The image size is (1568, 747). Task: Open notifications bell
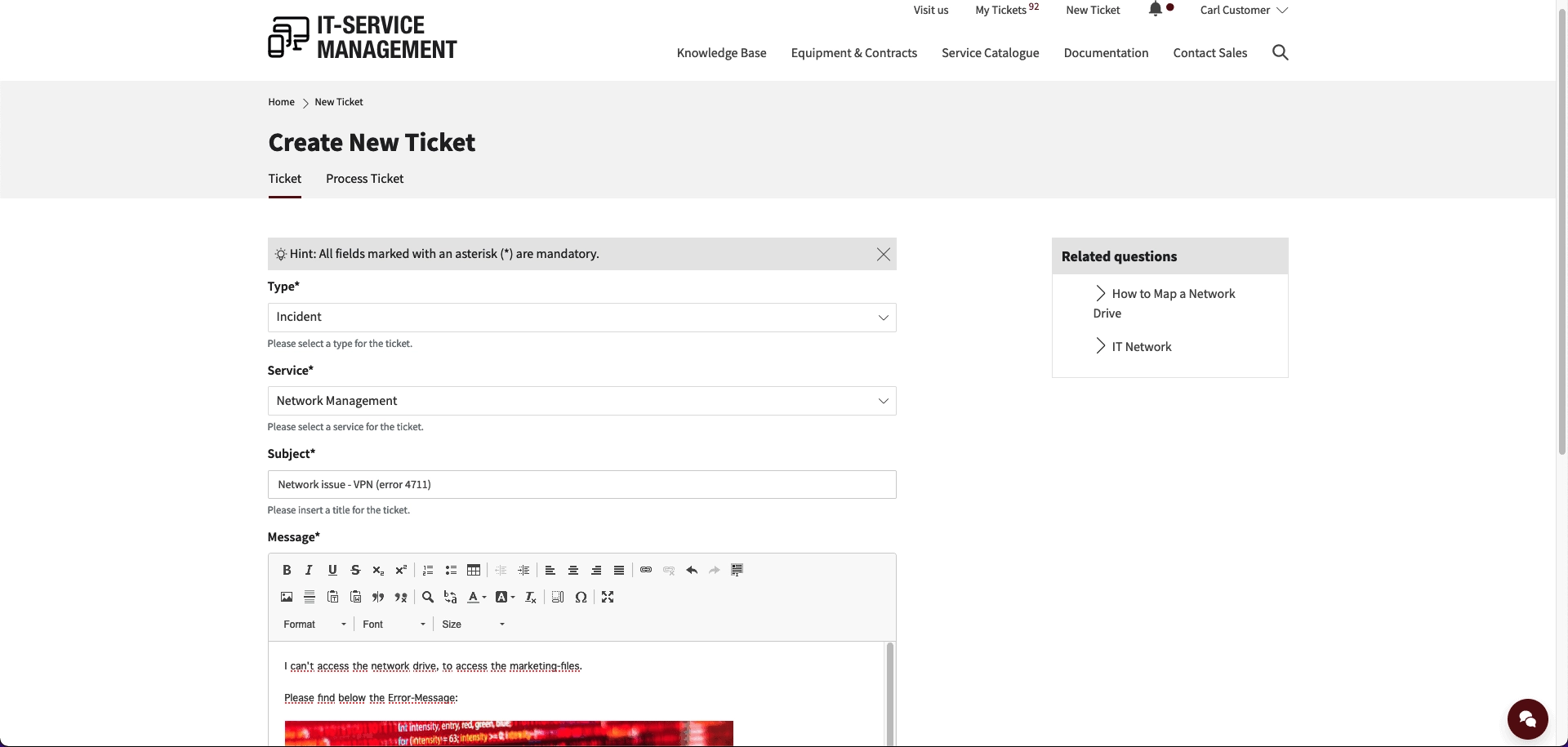[x=1156, y=9]
